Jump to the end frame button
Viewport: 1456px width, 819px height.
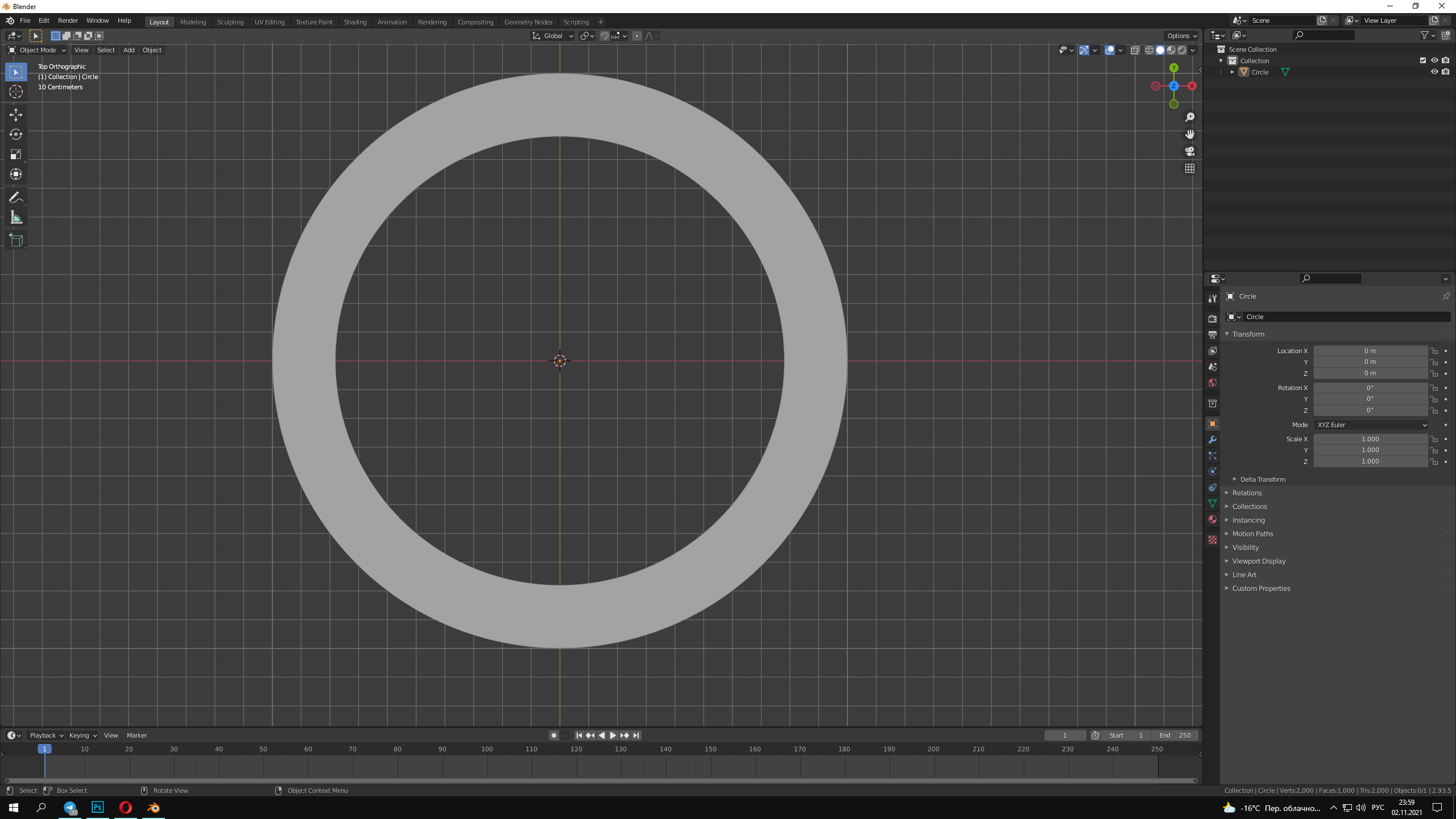pos(636,735)
